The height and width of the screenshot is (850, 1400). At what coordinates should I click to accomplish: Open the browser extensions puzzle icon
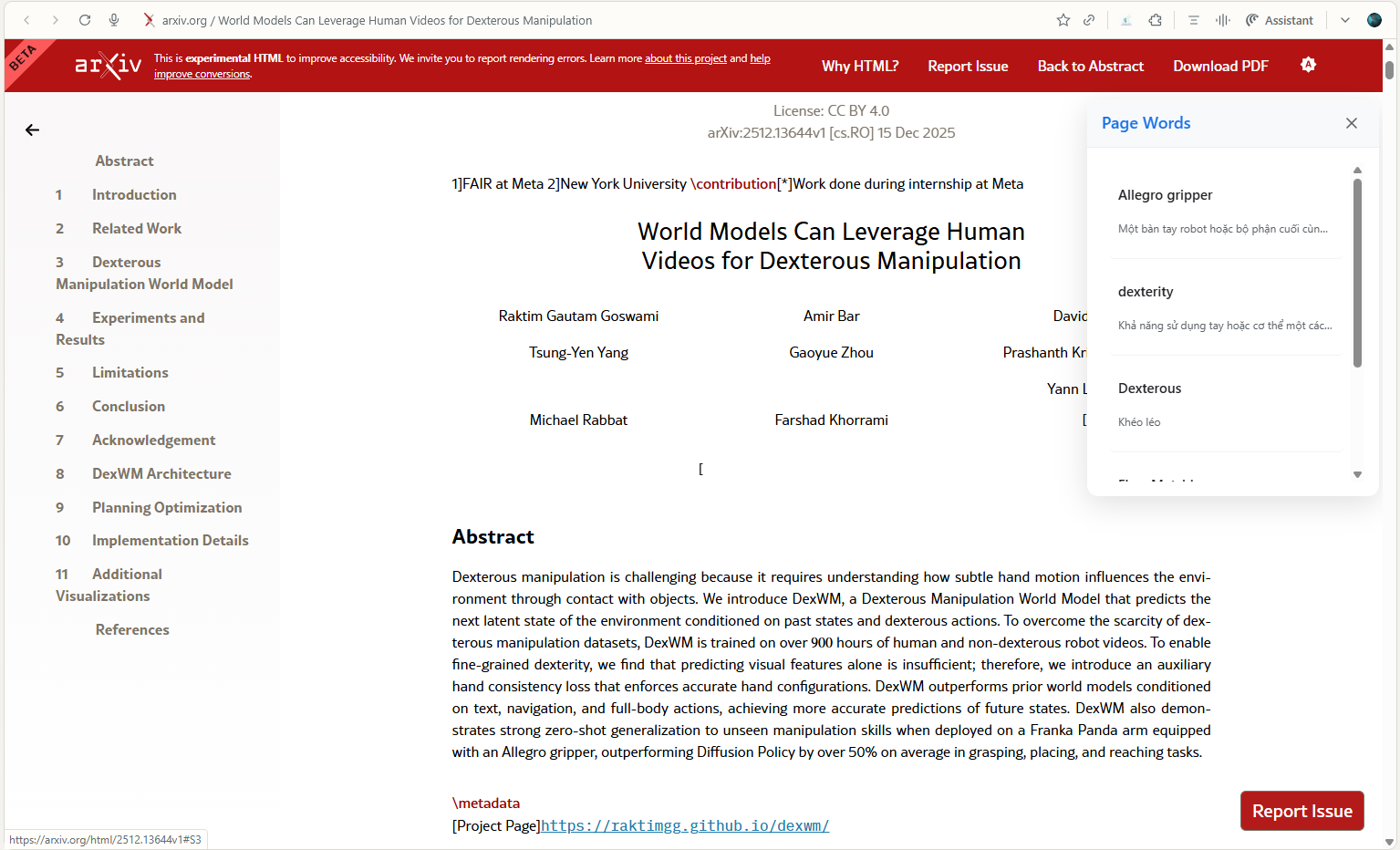1156,20
